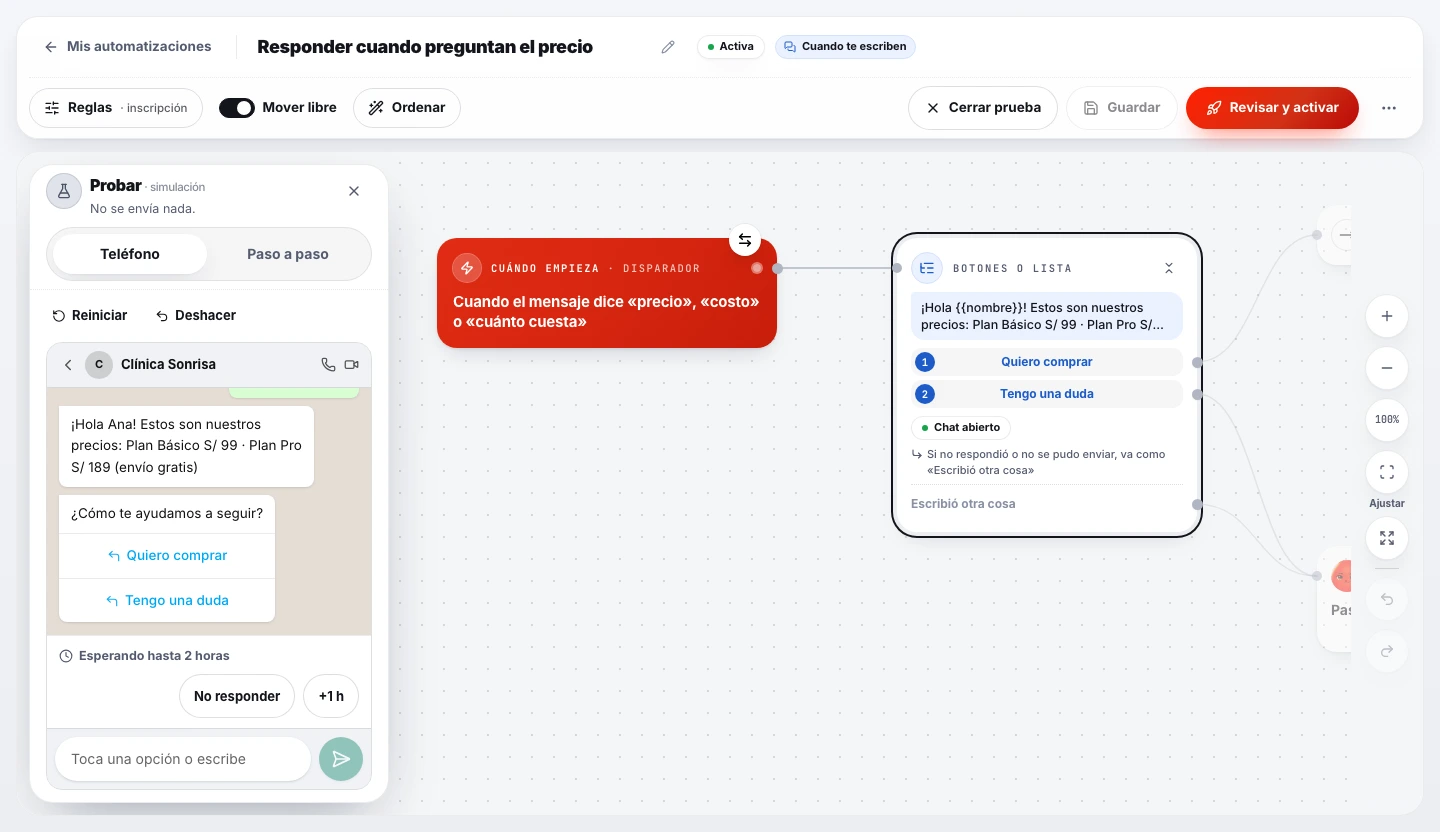Image resolution: width=1440 pixels, height=832 pixels.
Task: Click the Chat abierto badge in node
Action: [961, 428]
